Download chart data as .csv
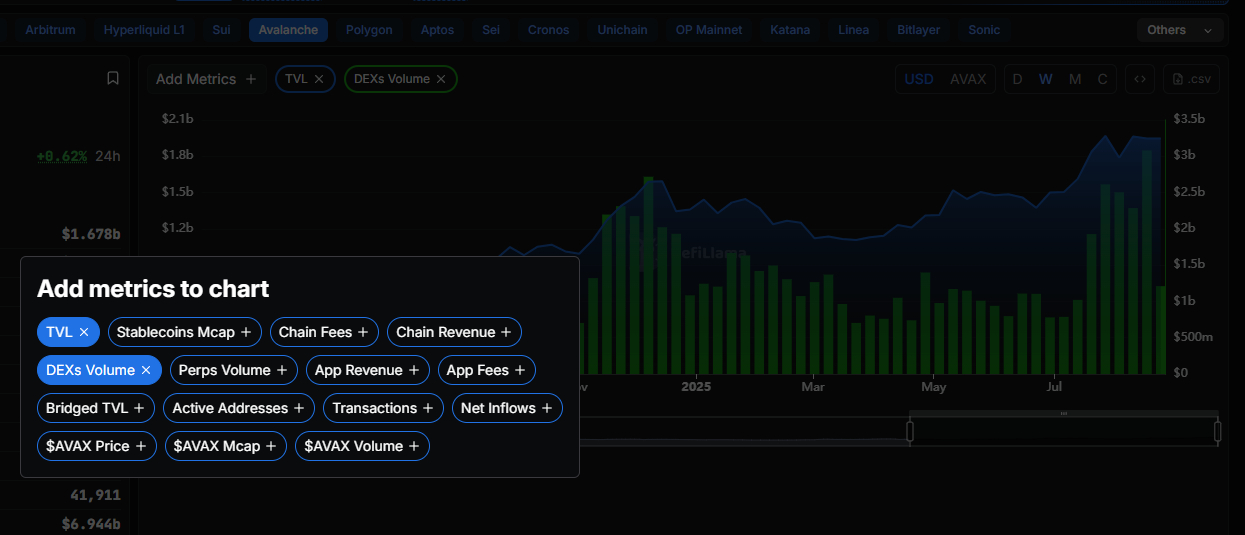The height and width of the screenshot is (535, 1245). pos(1191,79)
